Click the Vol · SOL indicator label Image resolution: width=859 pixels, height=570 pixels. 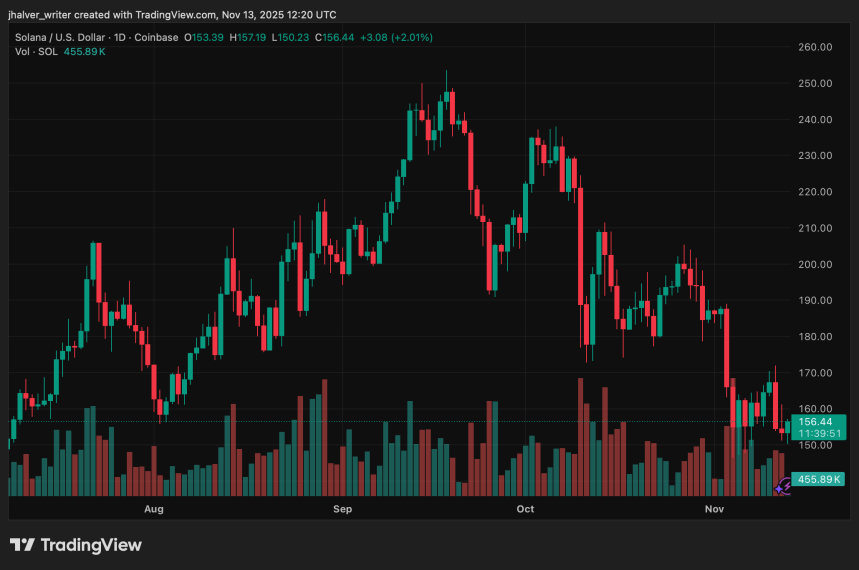click(35, 51)
